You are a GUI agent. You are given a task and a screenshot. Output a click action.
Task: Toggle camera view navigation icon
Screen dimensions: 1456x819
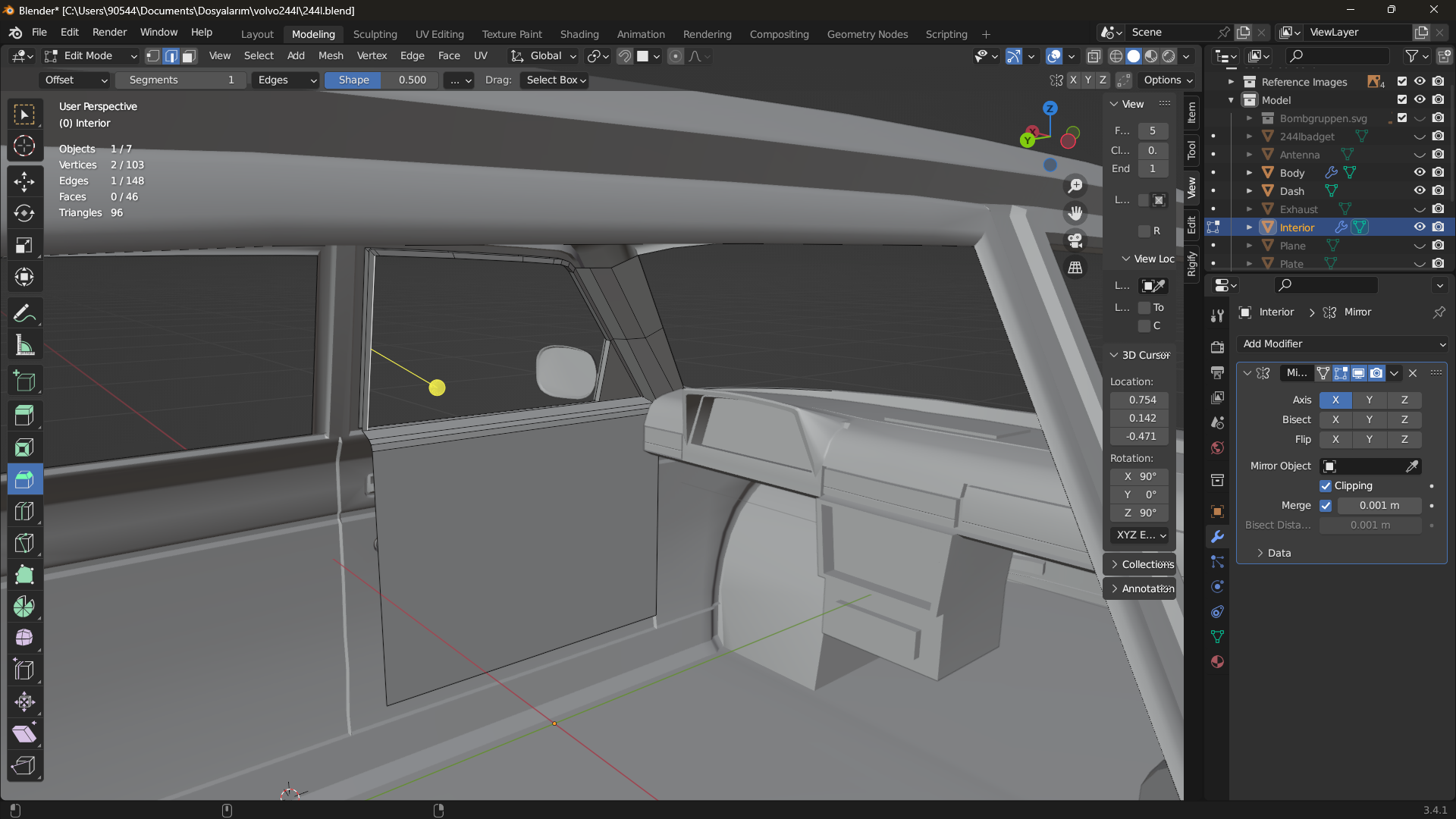pos(1075,240)
